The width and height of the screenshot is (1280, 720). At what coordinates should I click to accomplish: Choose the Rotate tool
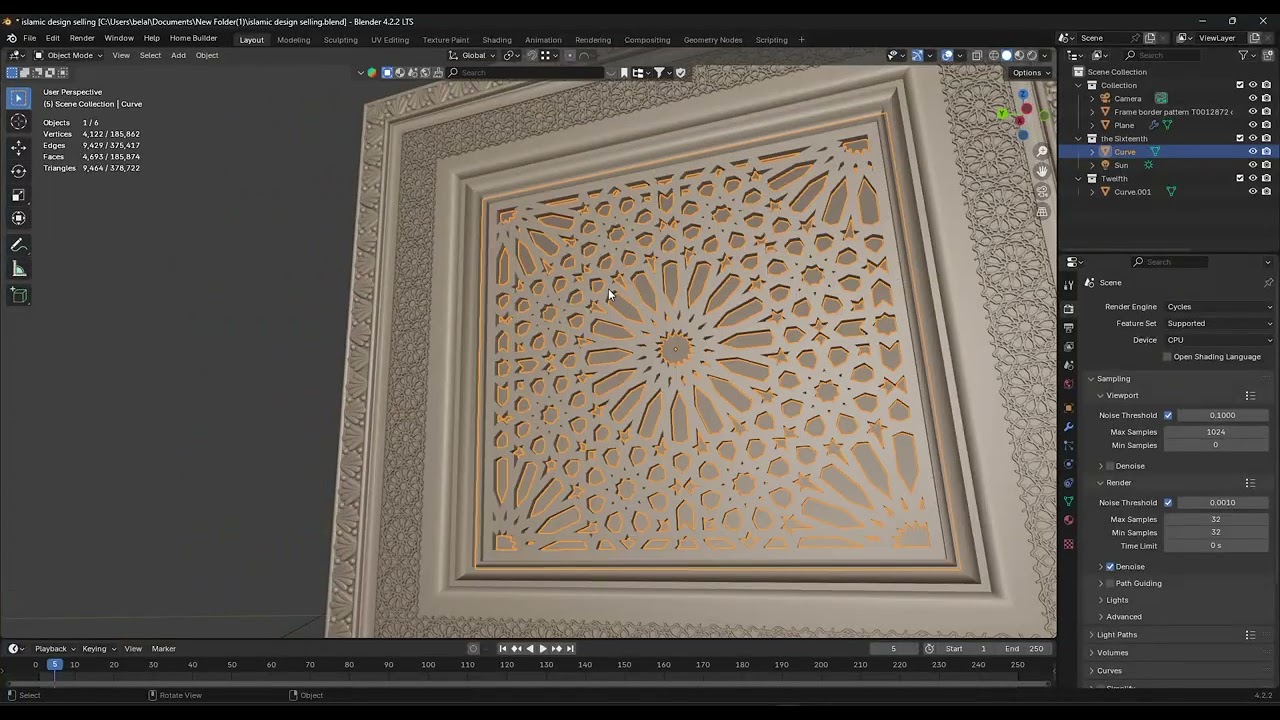(18, 171)
